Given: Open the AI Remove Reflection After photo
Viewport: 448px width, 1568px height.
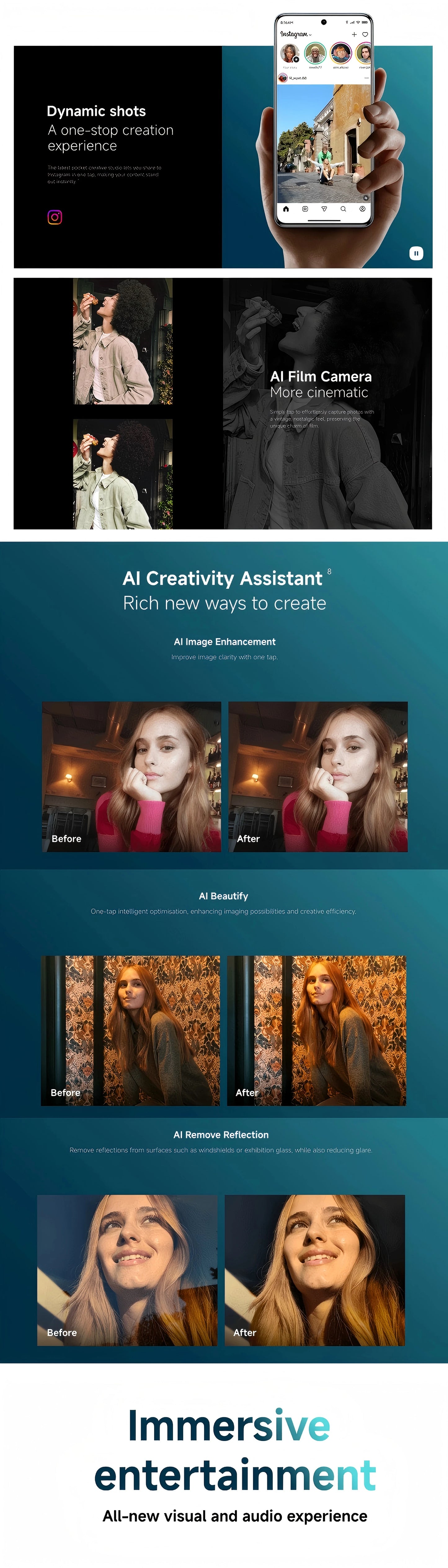Looking at the screenshot, I should coord(314,1270).
